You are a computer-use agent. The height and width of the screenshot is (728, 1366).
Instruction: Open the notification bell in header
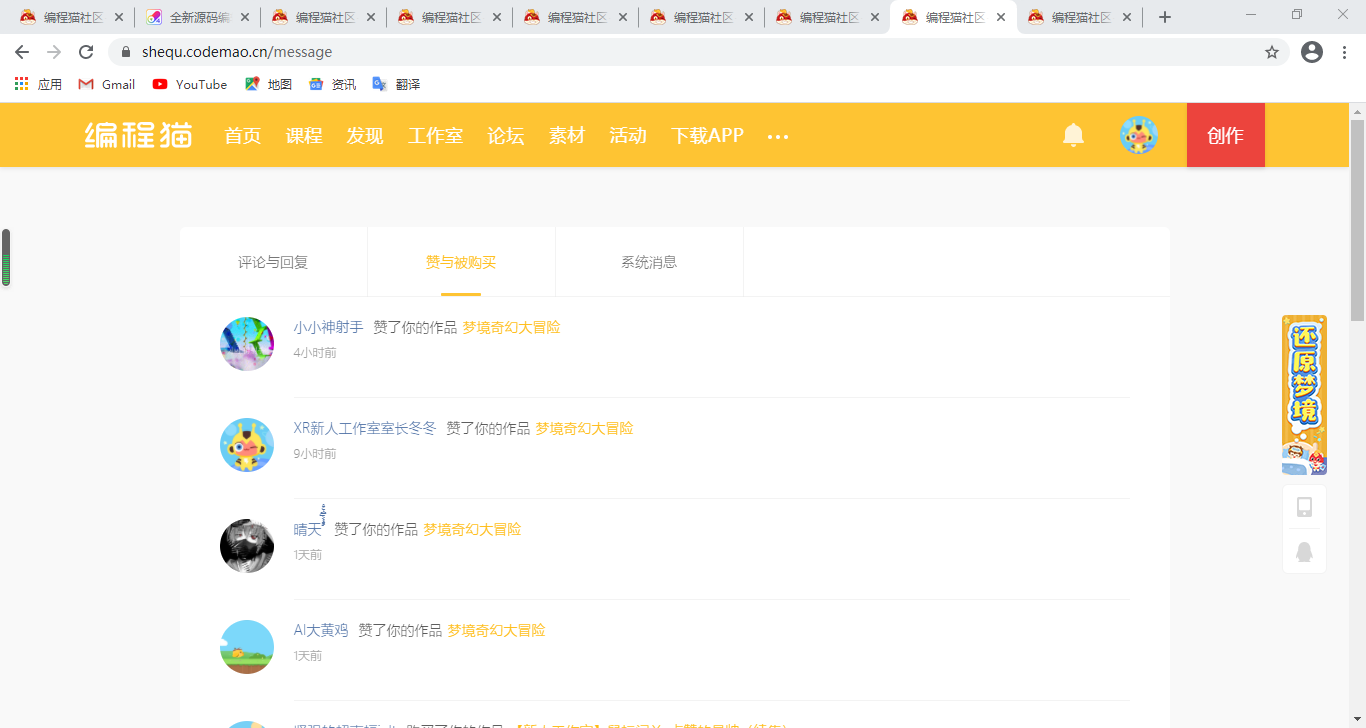(x=1073, y=135)
